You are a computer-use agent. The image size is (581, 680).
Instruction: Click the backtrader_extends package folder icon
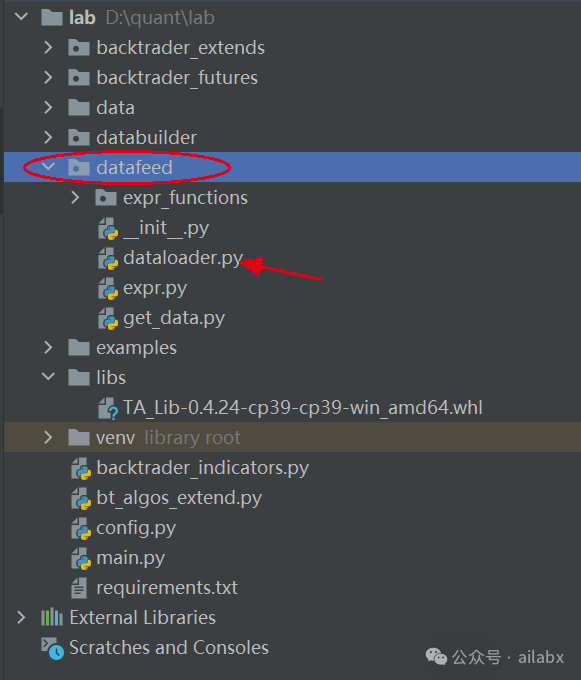point(79,48)
